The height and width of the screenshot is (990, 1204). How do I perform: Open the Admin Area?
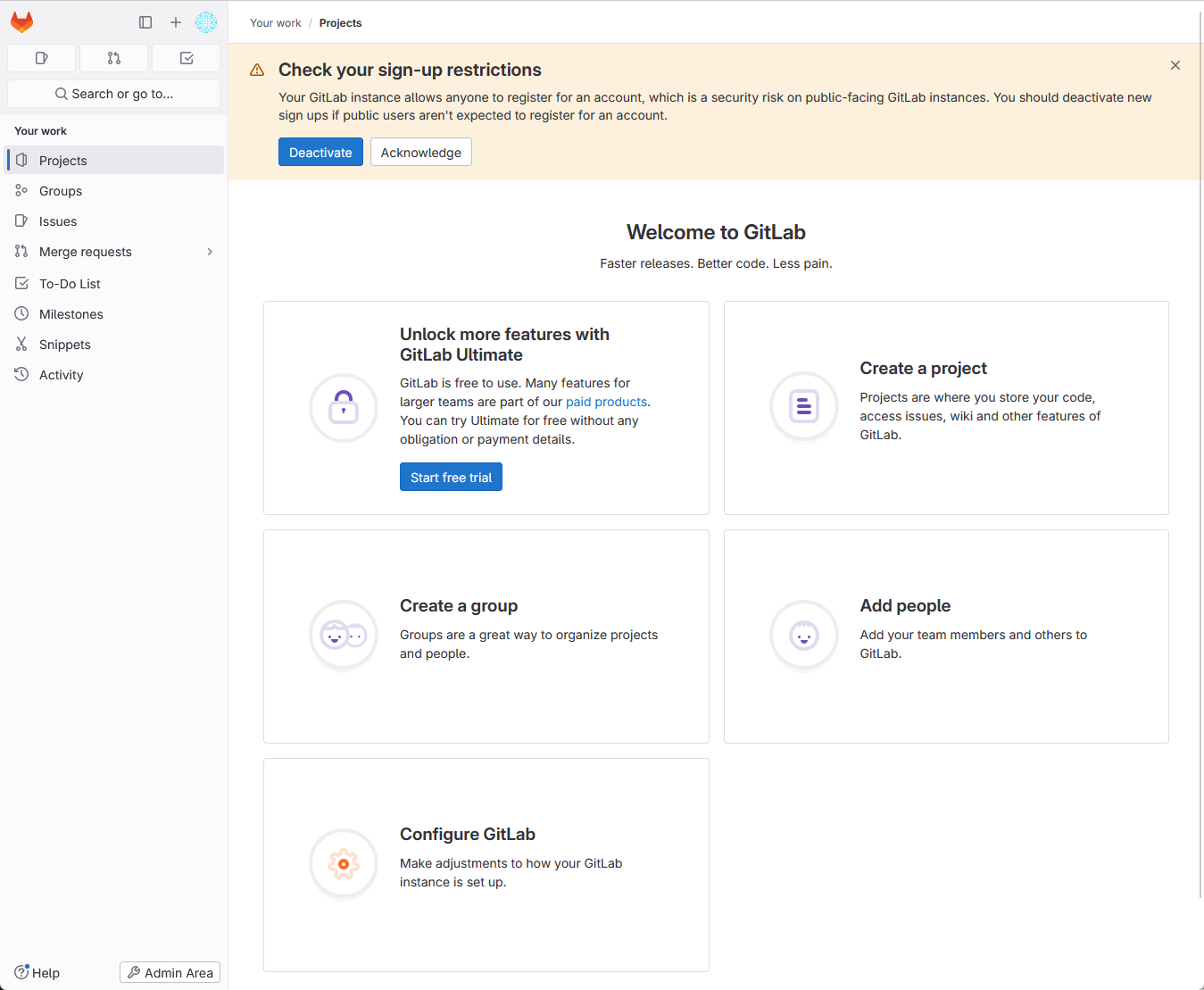[170, 973]
